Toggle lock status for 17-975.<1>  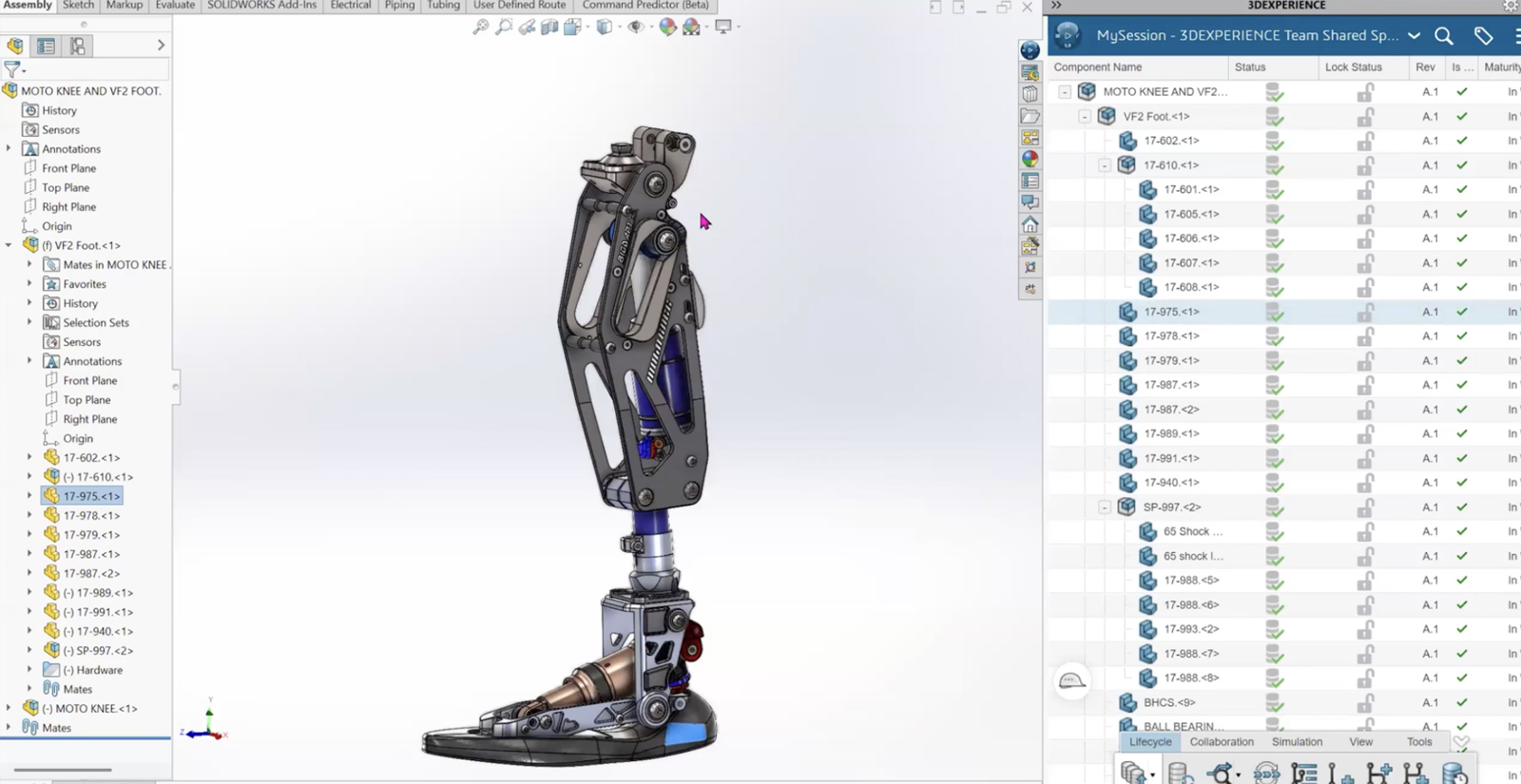pos(1365,312)
